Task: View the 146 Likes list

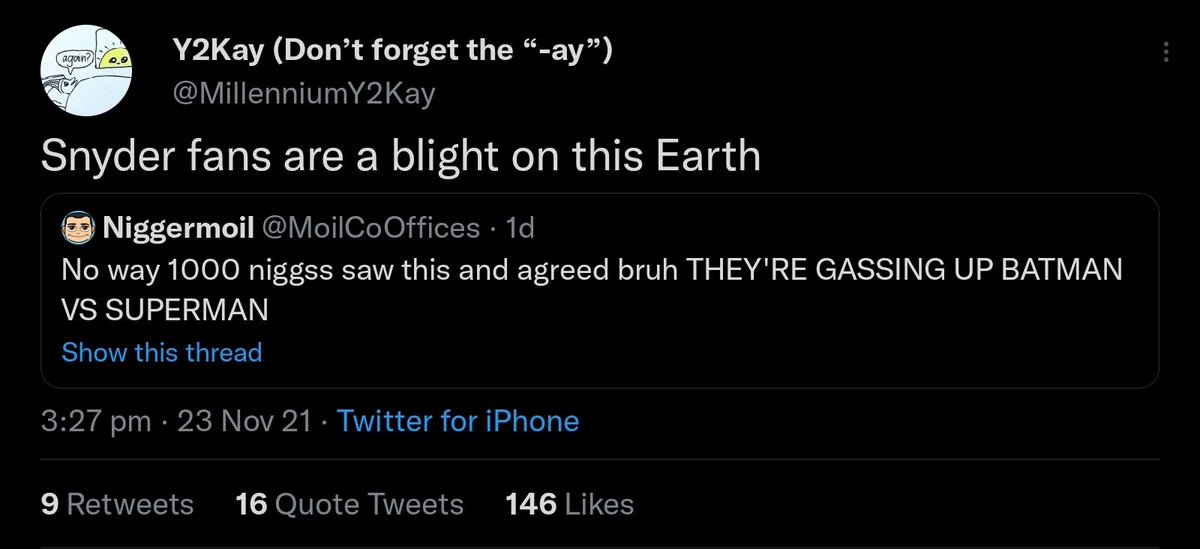Action: [570, 504]
